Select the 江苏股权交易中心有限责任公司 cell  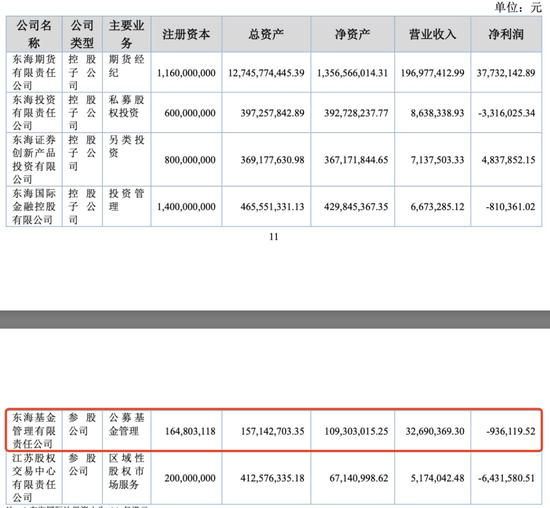point(34,477)
